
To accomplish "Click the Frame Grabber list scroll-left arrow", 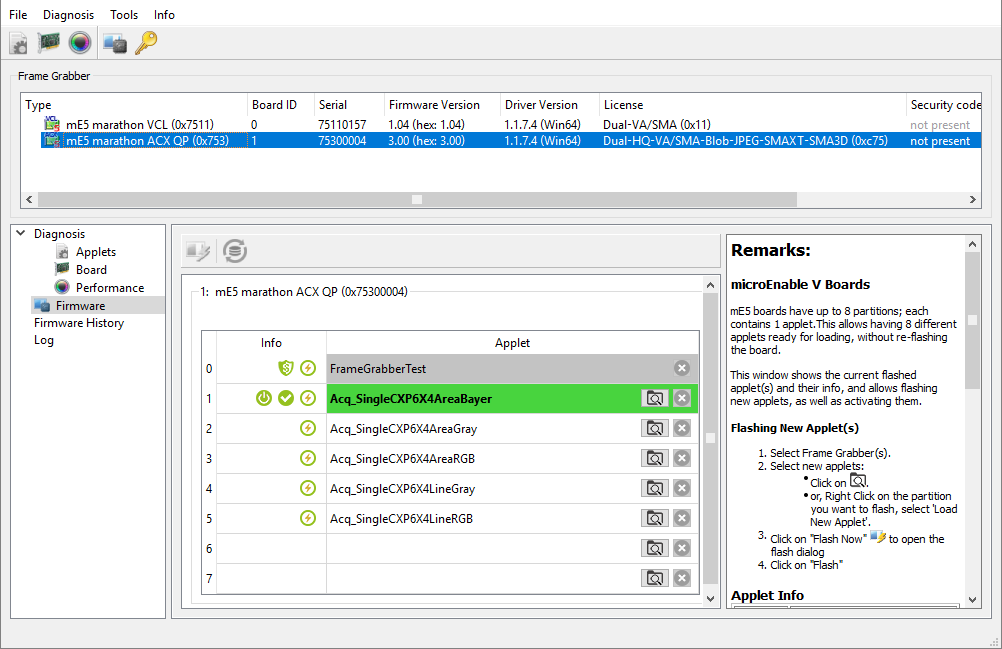I will (x=29, y=199).
